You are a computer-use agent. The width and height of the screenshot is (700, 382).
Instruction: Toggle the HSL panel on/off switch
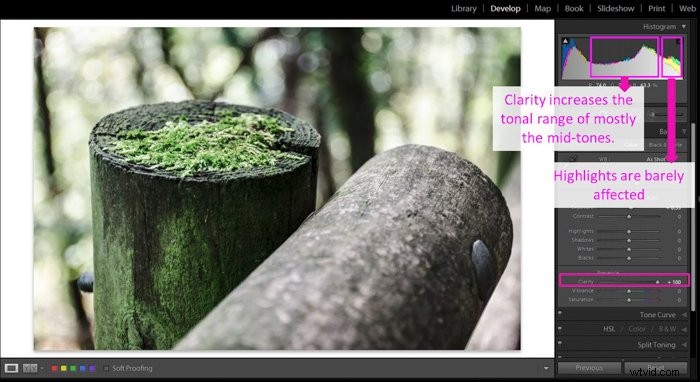coord(560,328)
